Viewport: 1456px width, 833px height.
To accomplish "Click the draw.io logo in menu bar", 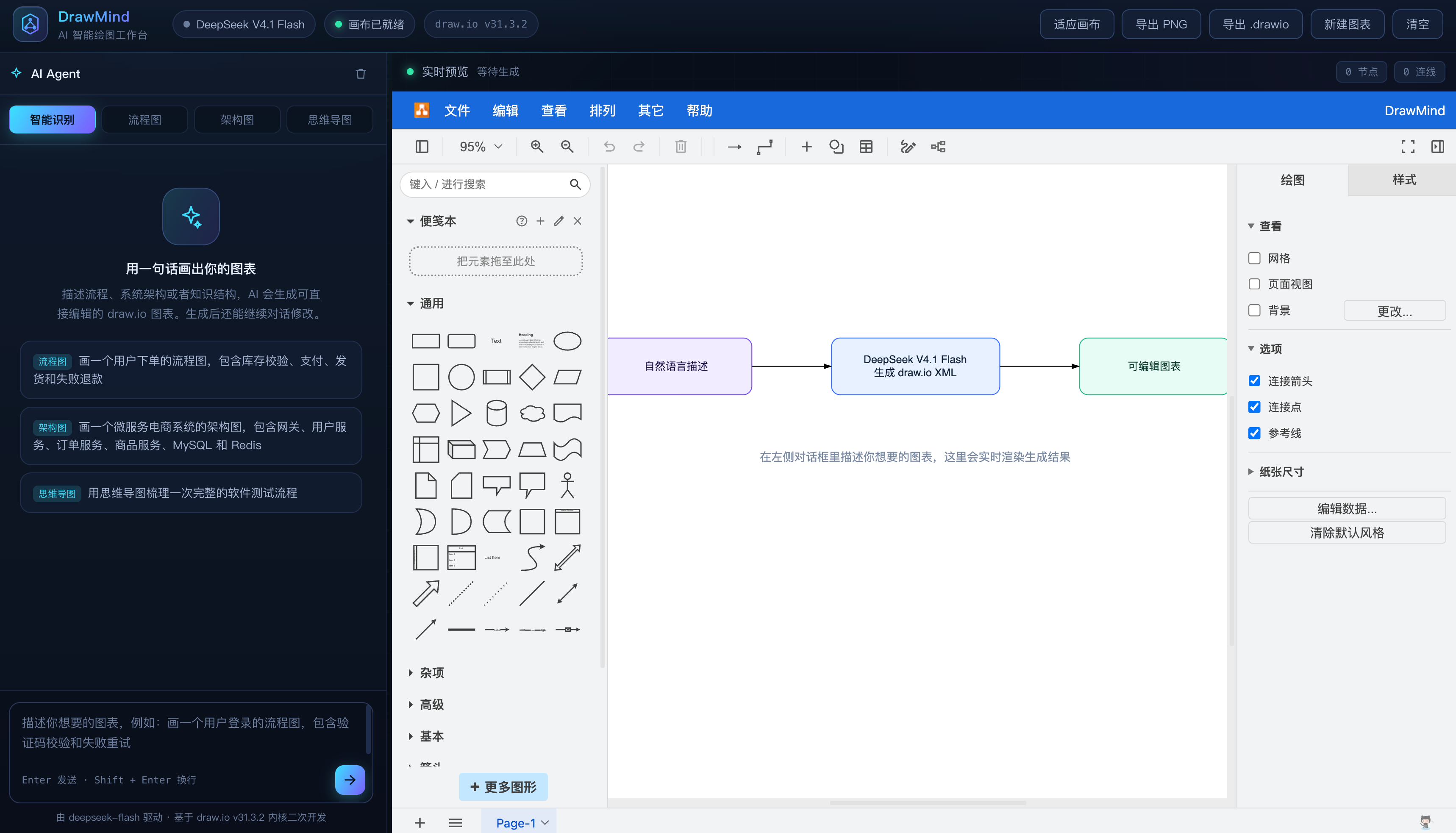I will click(422, 110).
